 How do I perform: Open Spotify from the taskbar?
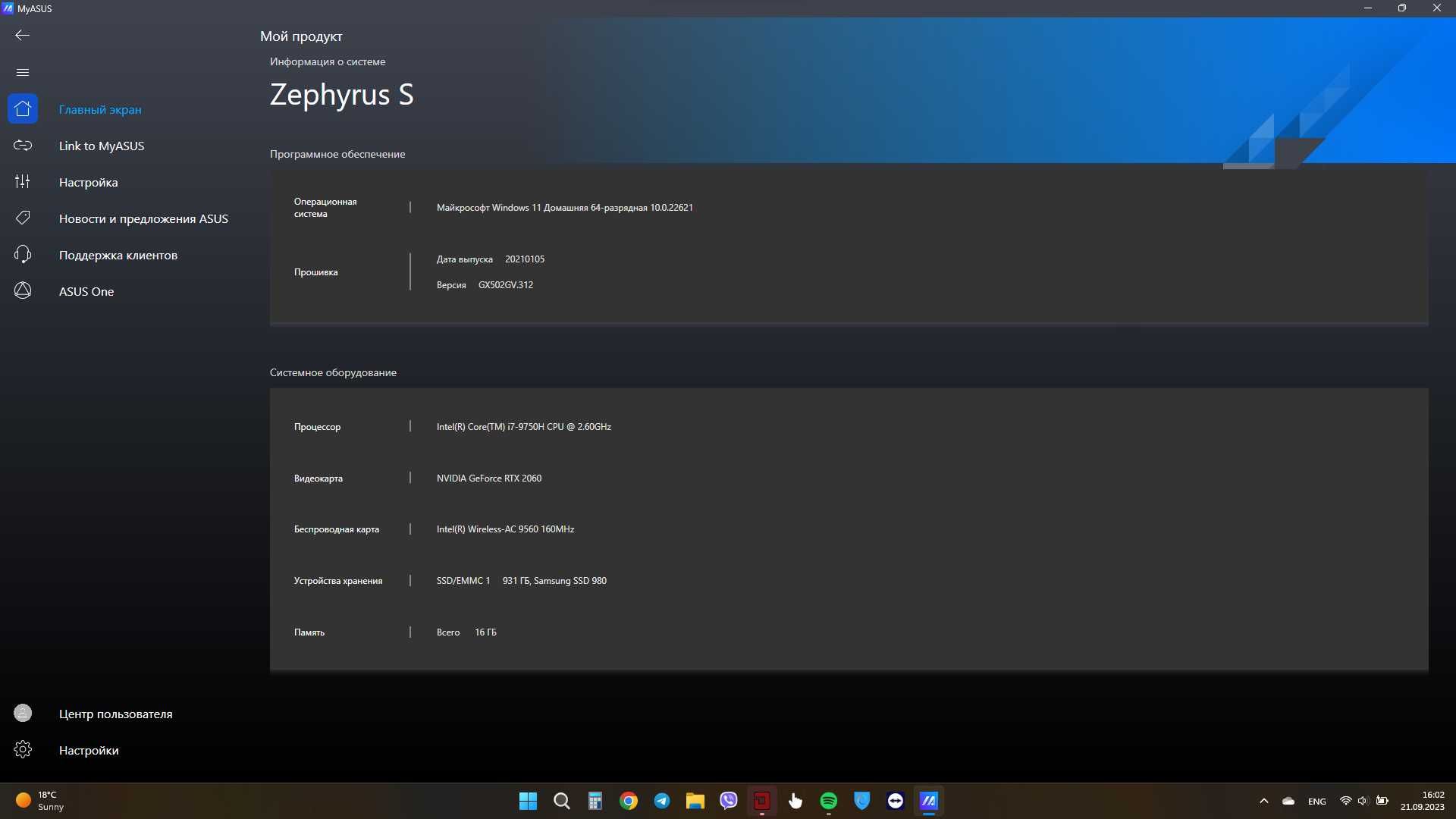tap(829, 801)
